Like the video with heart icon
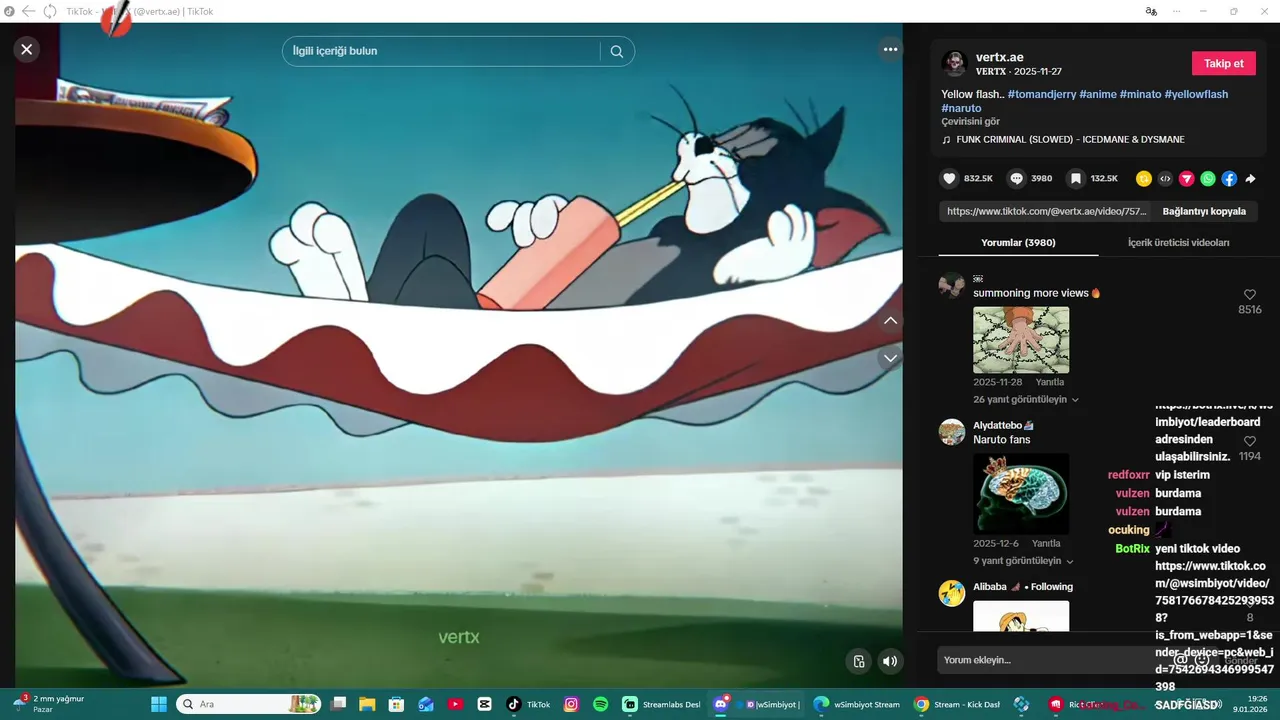Viewport: 1280px width, 720px height. click(x=949, y=179)
